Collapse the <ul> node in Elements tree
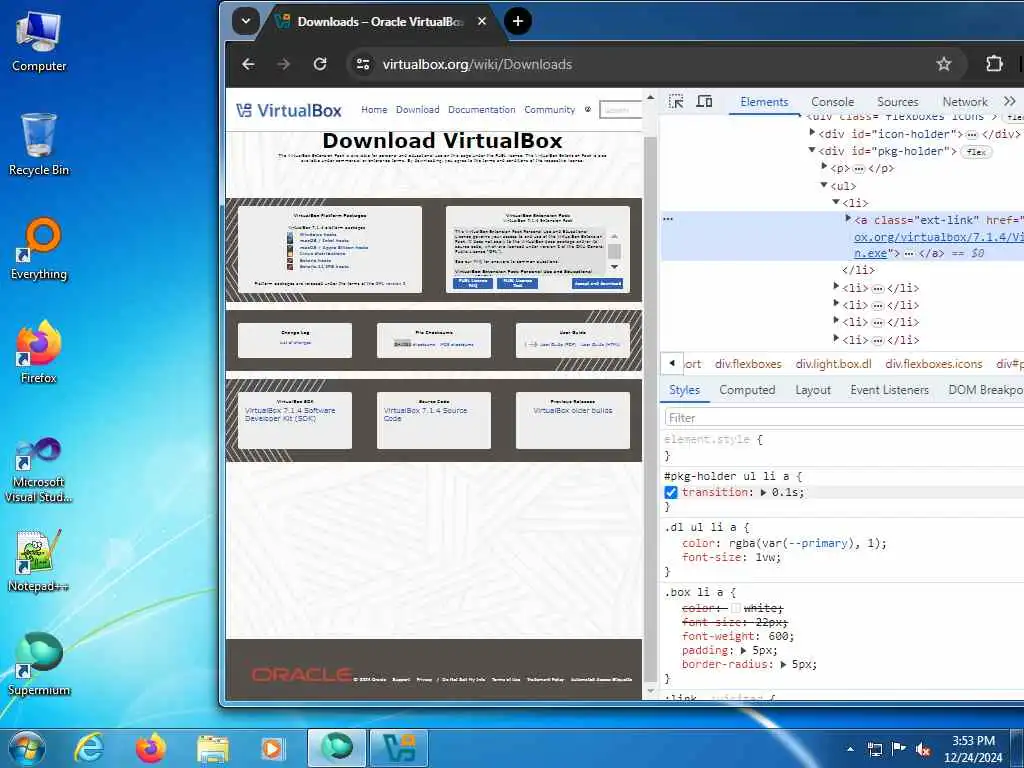 pyautogui.click(x=824, y=185)
